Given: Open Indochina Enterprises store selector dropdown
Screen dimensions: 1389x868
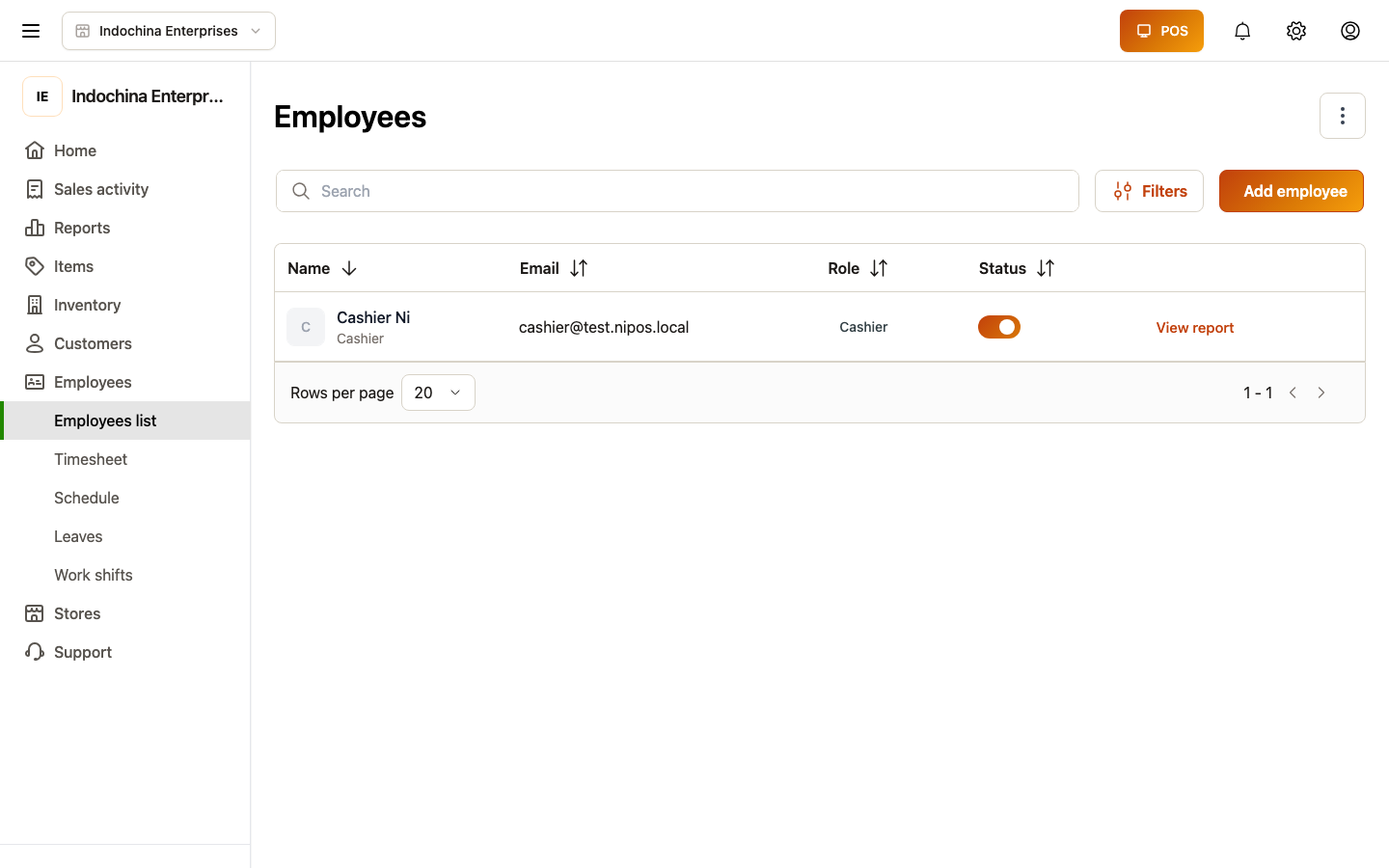Looking at the screenshot, I should pyautogui.click(x=169, y=31).
